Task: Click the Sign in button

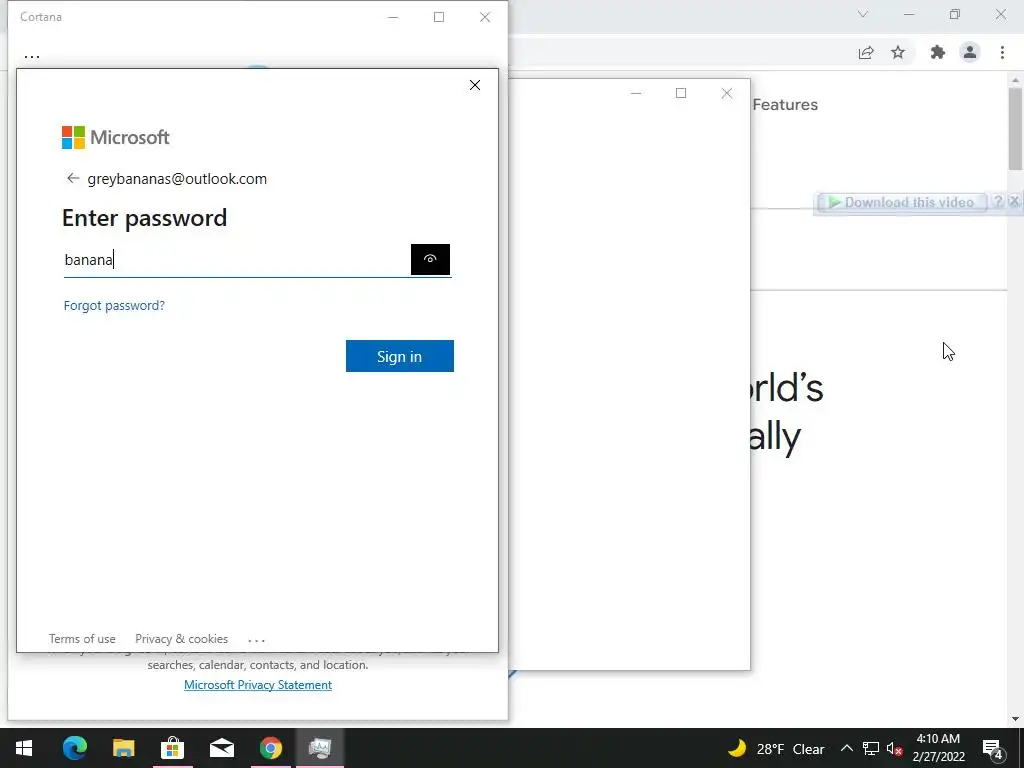Action: 400,356
